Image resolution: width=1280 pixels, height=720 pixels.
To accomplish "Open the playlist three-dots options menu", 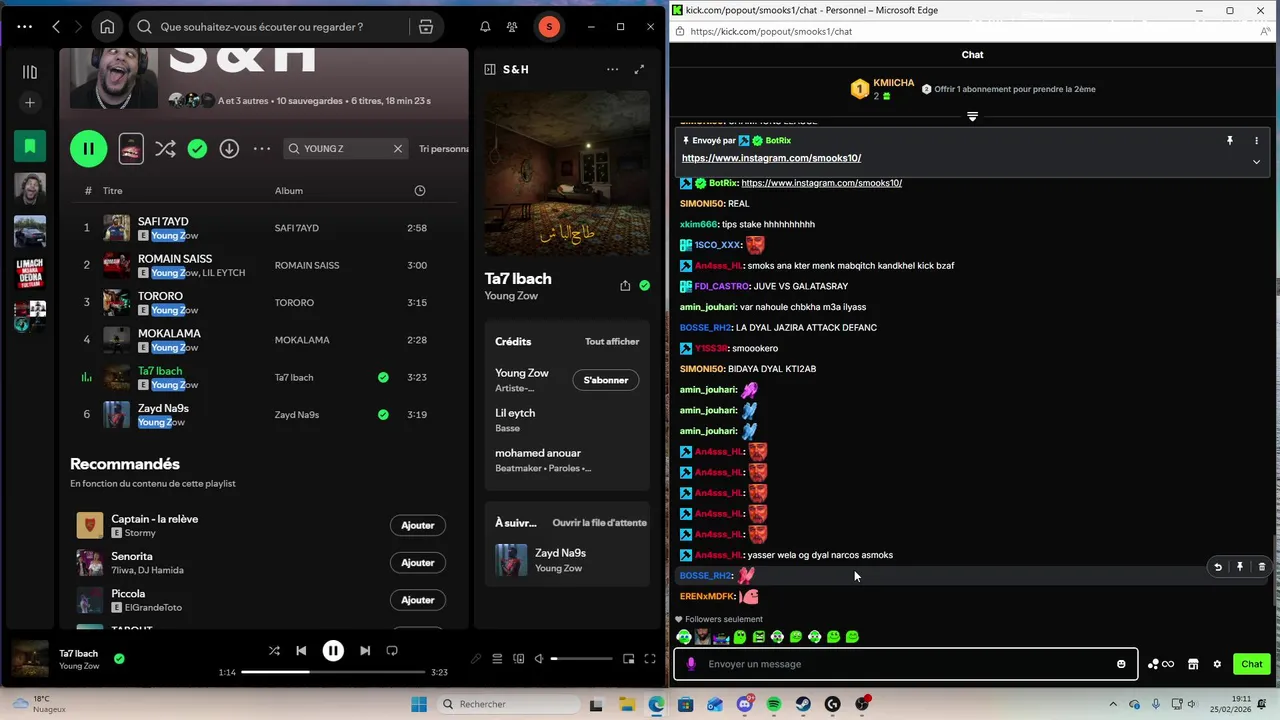I will [262, 149].
